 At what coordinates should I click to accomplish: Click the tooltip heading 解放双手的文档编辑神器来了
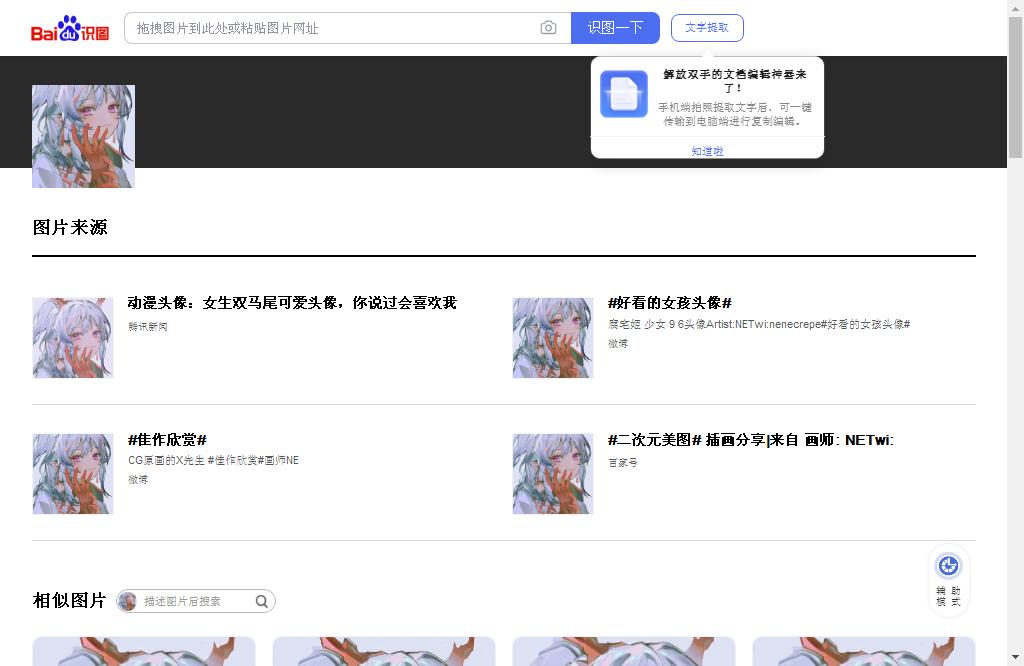pos(735,81)
